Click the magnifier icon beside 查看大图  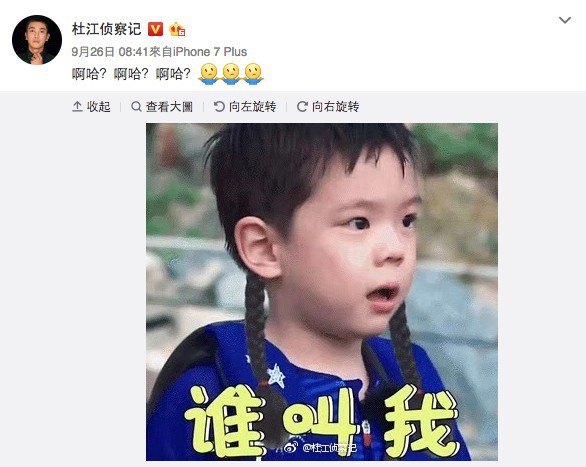pyautogui.click(x=136, y=106)
